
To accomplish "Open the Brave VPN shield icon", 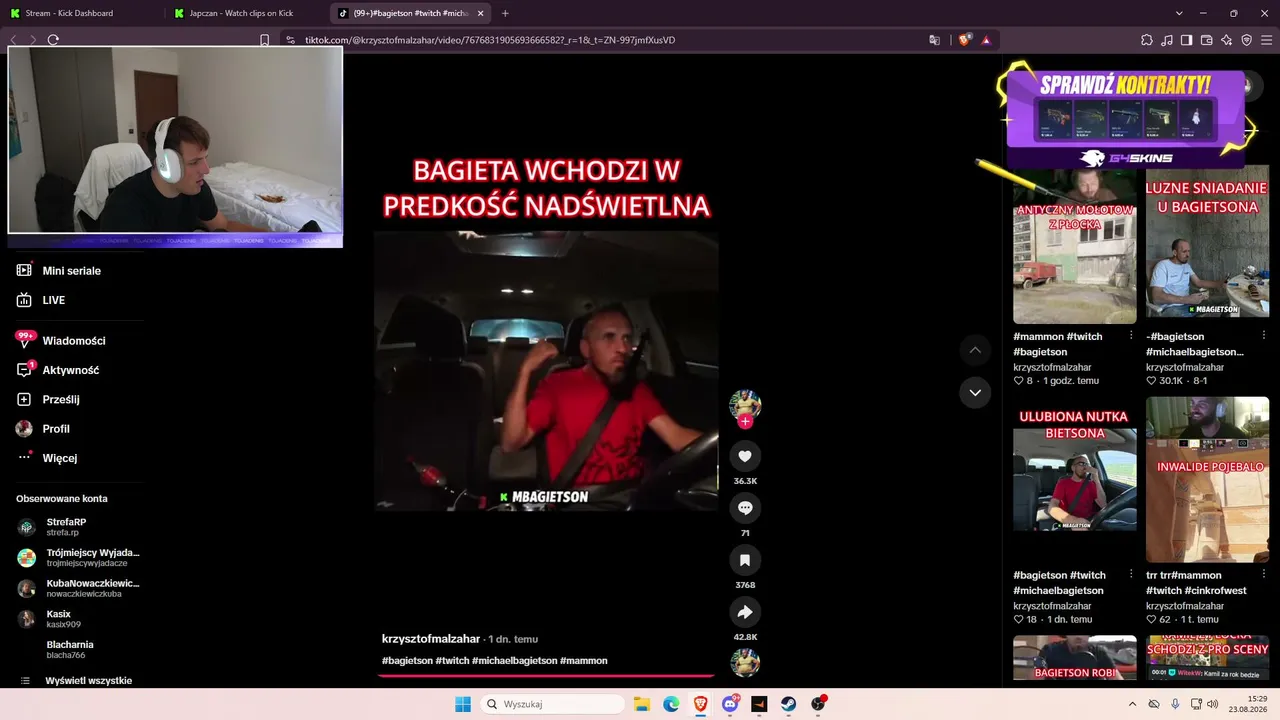I will (x=1246, y=40).
